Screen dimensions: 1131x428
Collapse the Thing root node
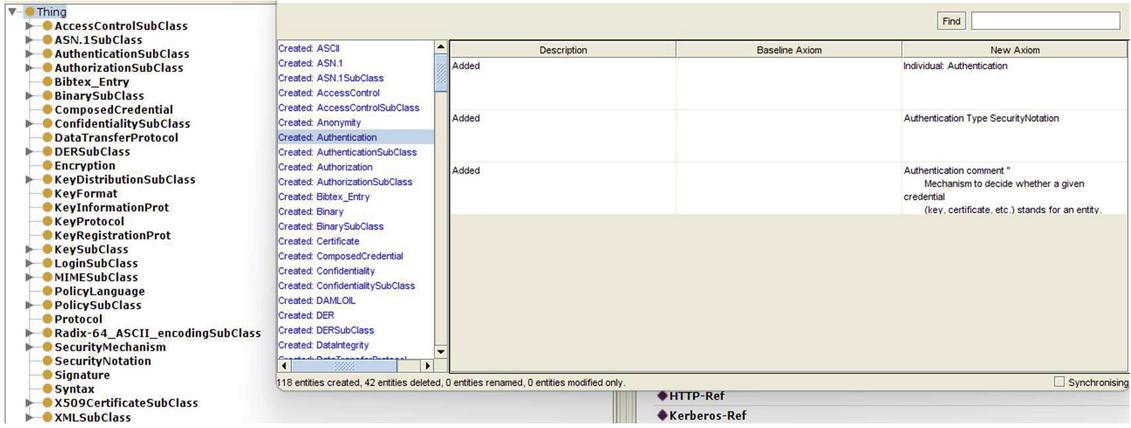(x=12, y=12)
